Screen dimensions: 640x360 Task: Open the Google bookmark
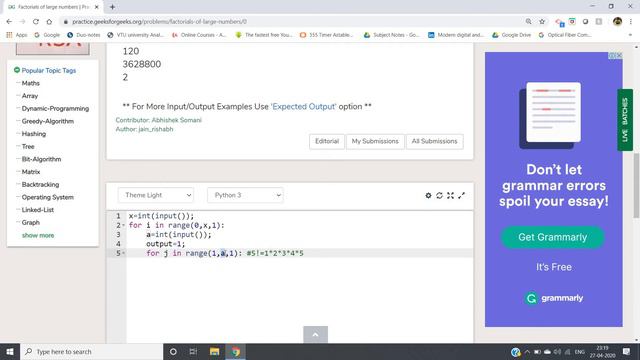coord(47,35)
